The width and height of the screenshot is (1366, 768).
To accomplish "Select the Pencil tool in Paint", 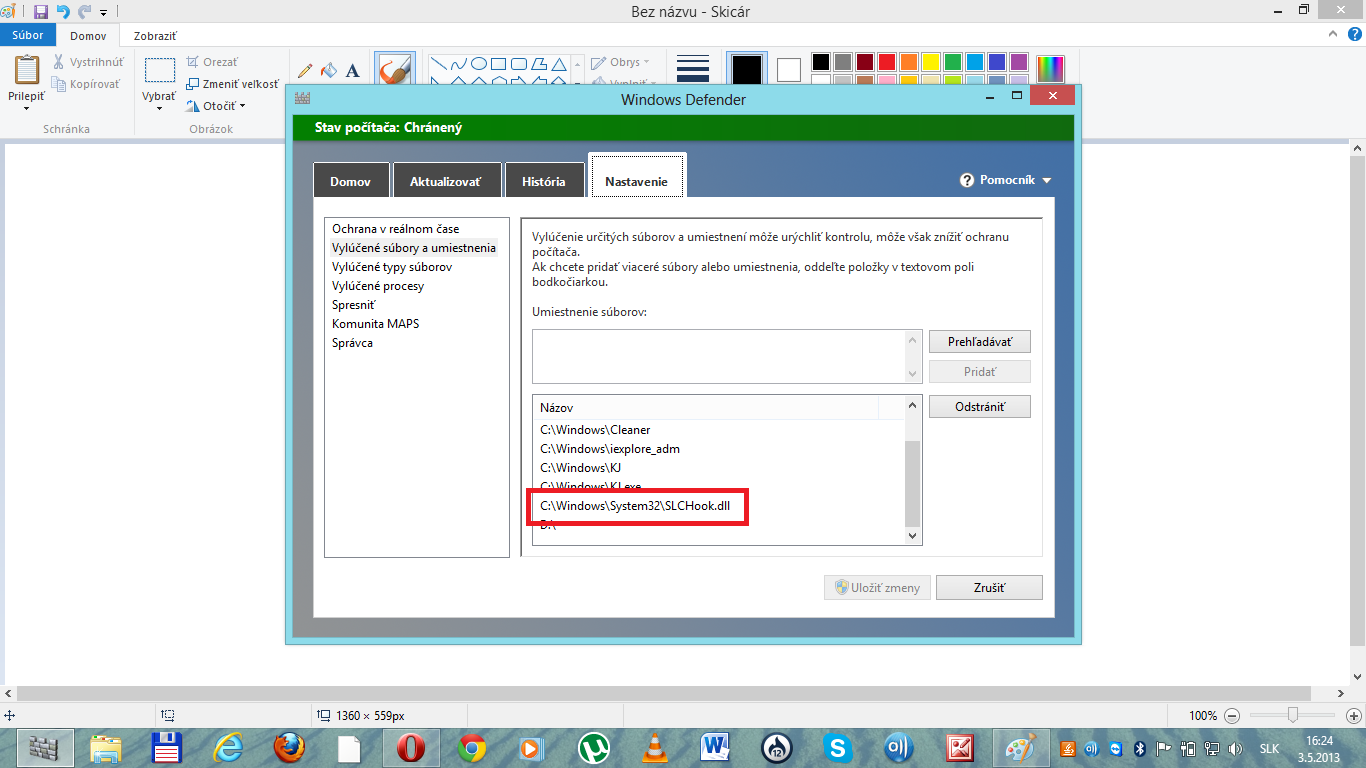I will pos(307,71).
